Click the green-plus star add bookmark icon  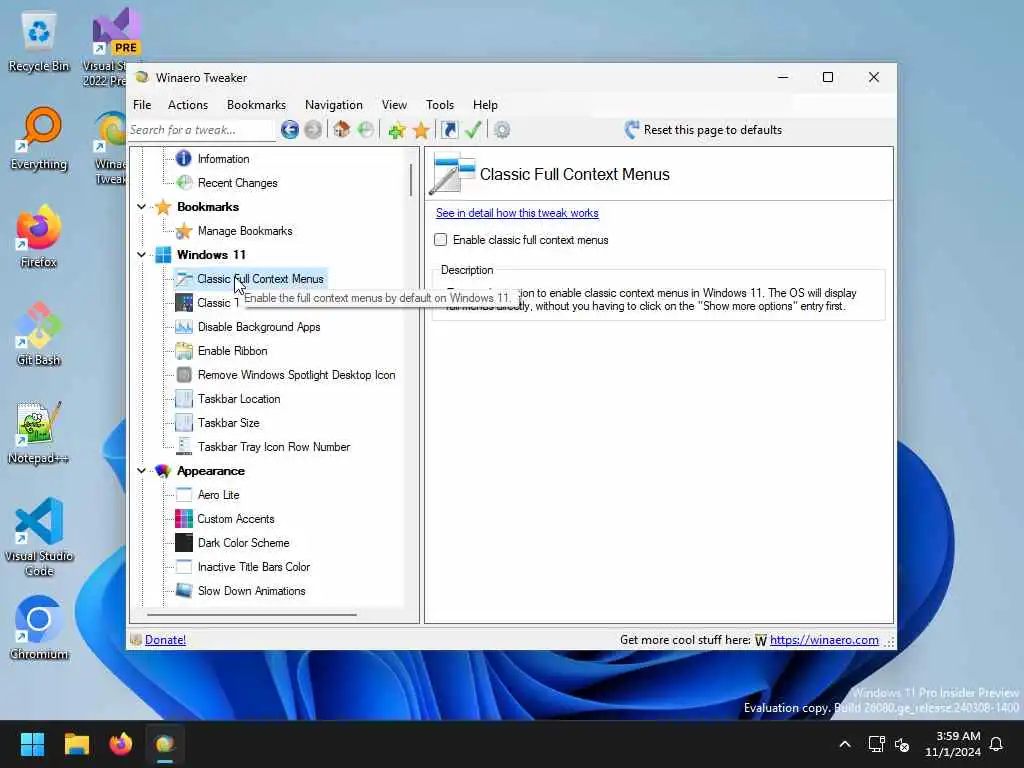pos(396,130)
